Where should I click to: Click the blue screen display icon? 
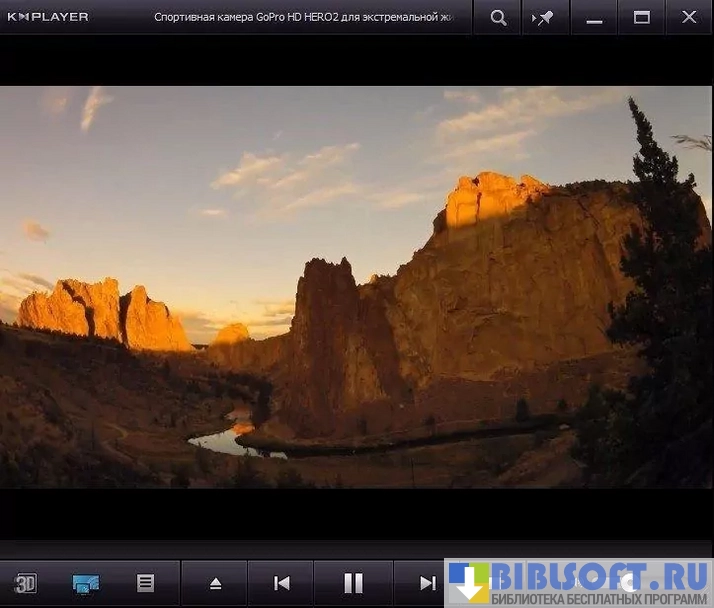(86, 583)
